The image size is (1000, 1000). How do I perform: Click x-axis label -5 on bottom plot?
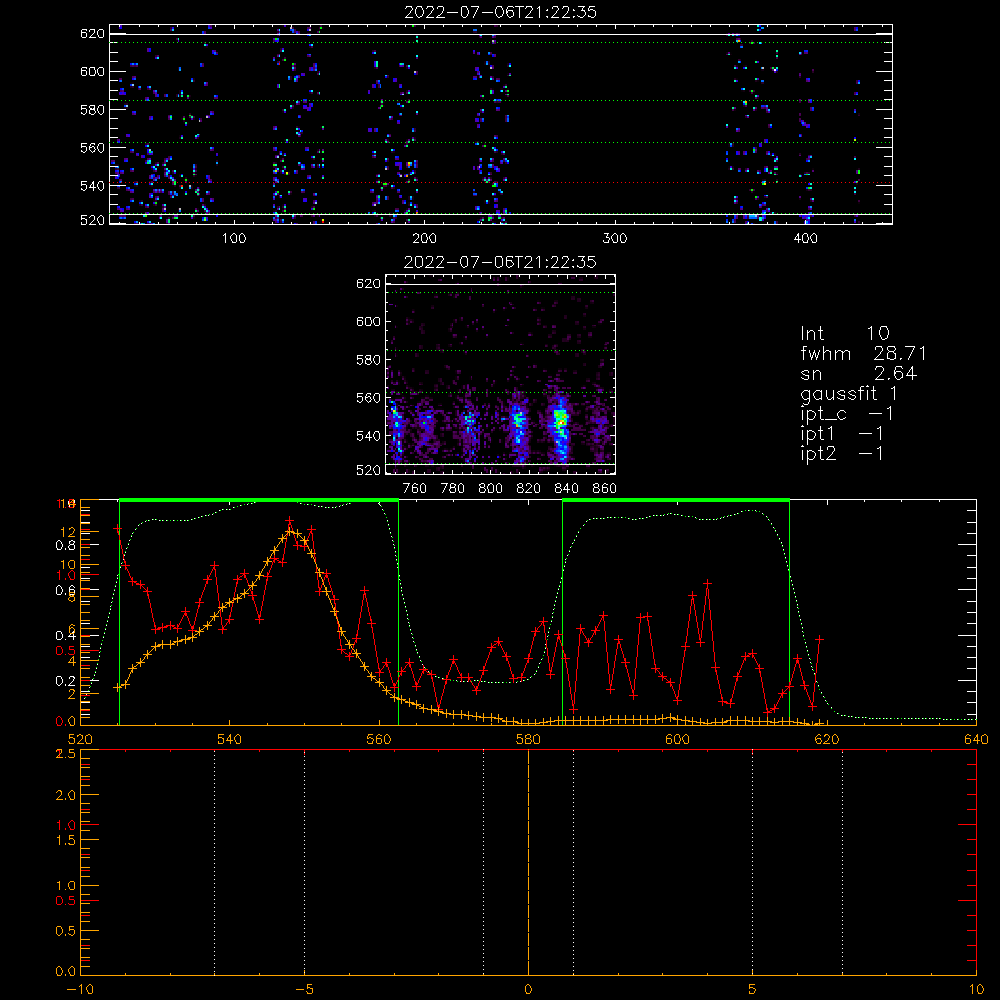click(305, 990)
